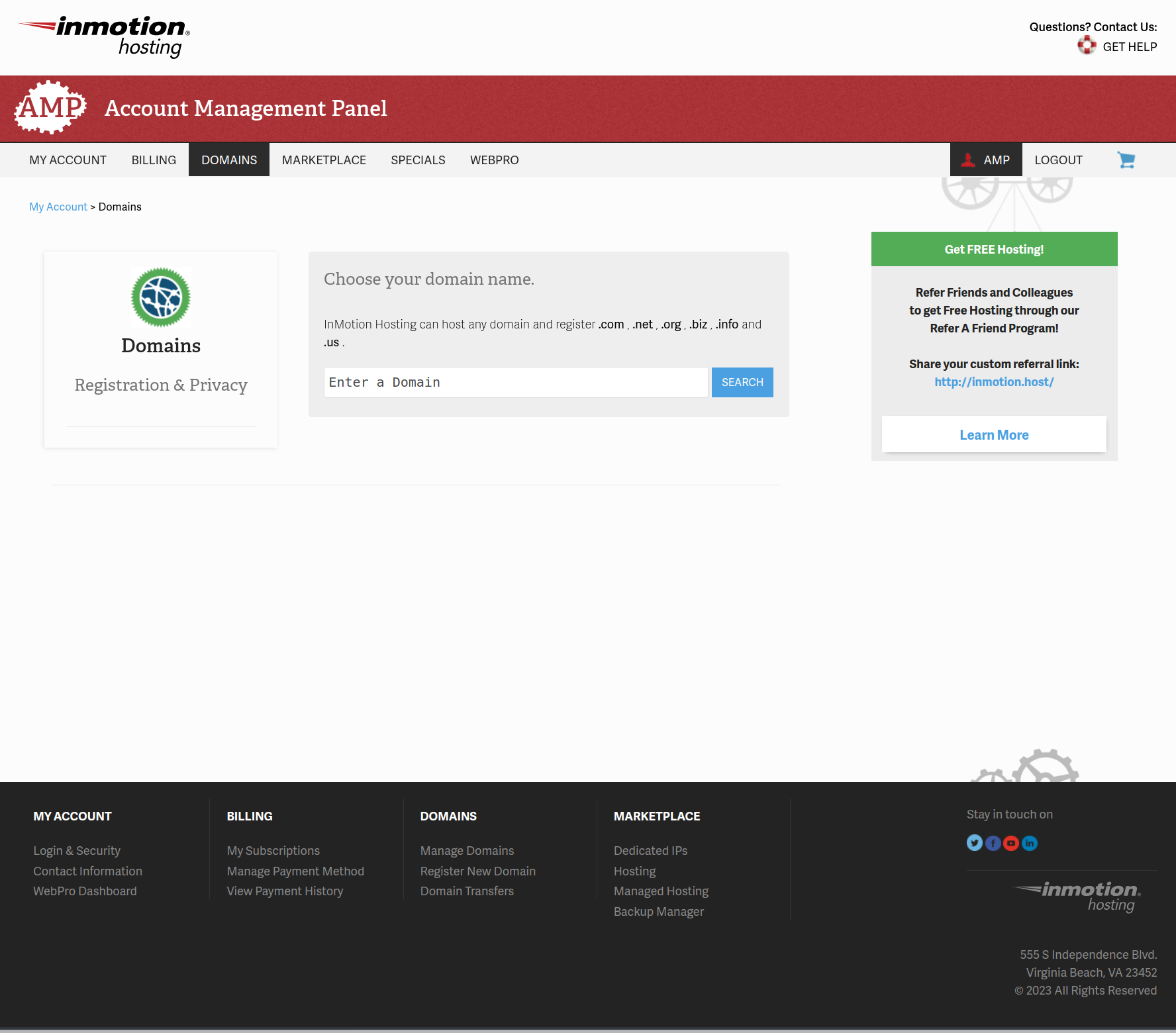Open the Marketplace nav menu
The image size is (1176, 1033).
tap(324, 160)
